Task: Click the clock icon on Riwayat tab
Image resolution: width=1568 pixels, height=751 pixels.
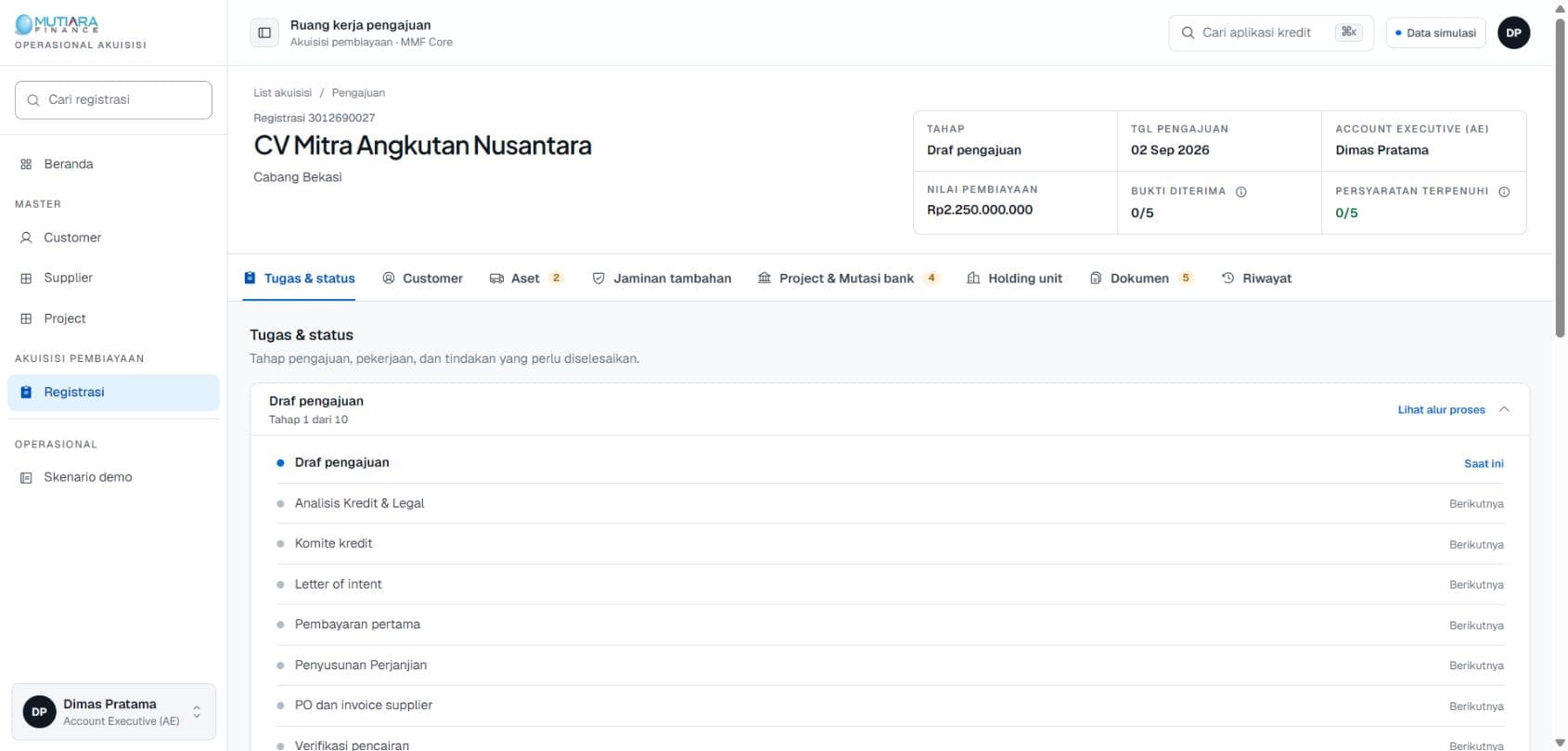Action: point(1227,278)
